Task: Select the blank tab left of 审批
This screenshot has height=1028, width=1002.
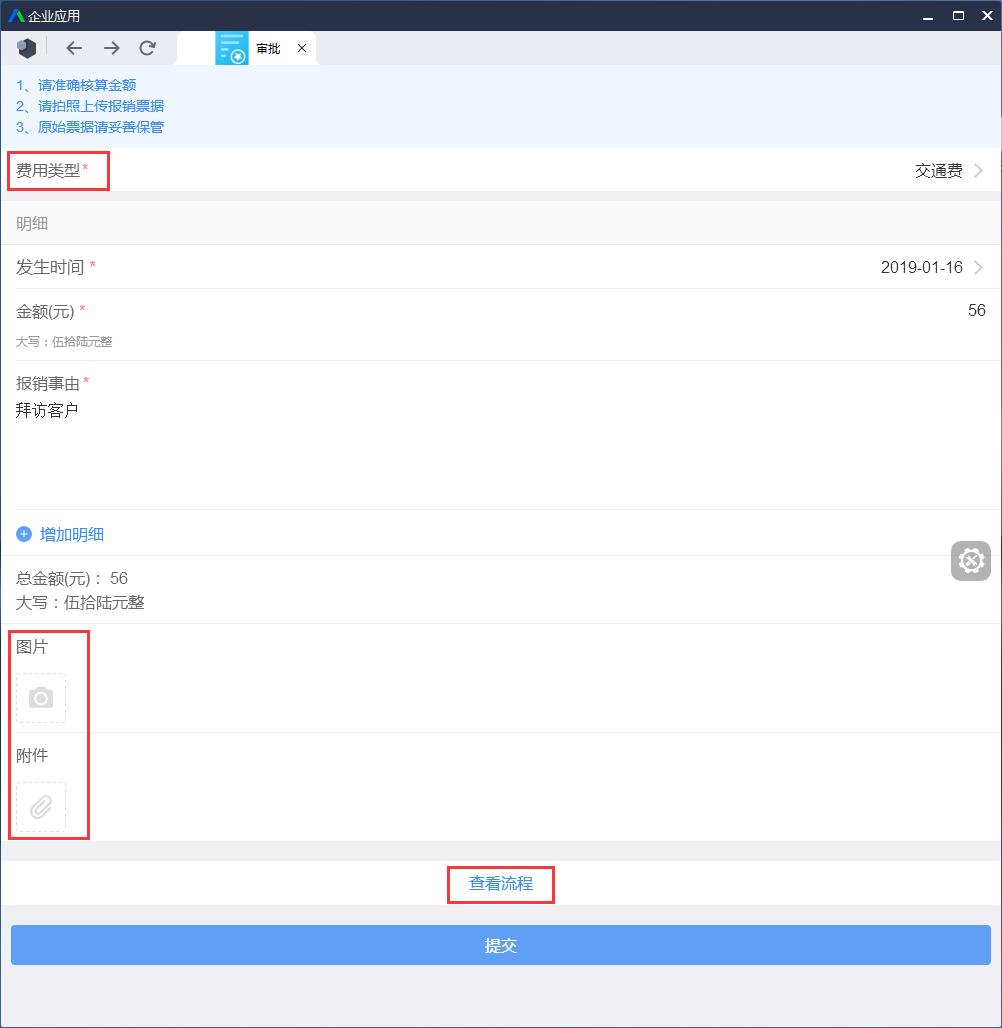Action: pos(196,47)
